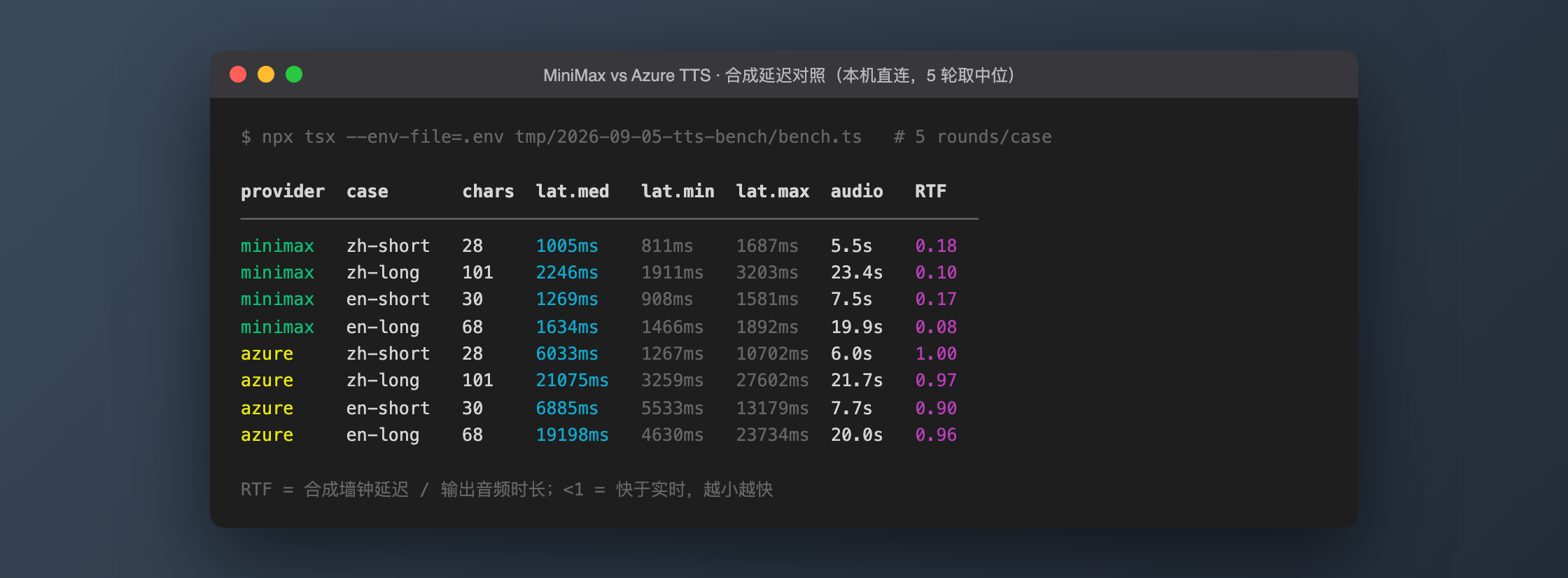Click 'npx tsx' in the command line

[299, 136]
